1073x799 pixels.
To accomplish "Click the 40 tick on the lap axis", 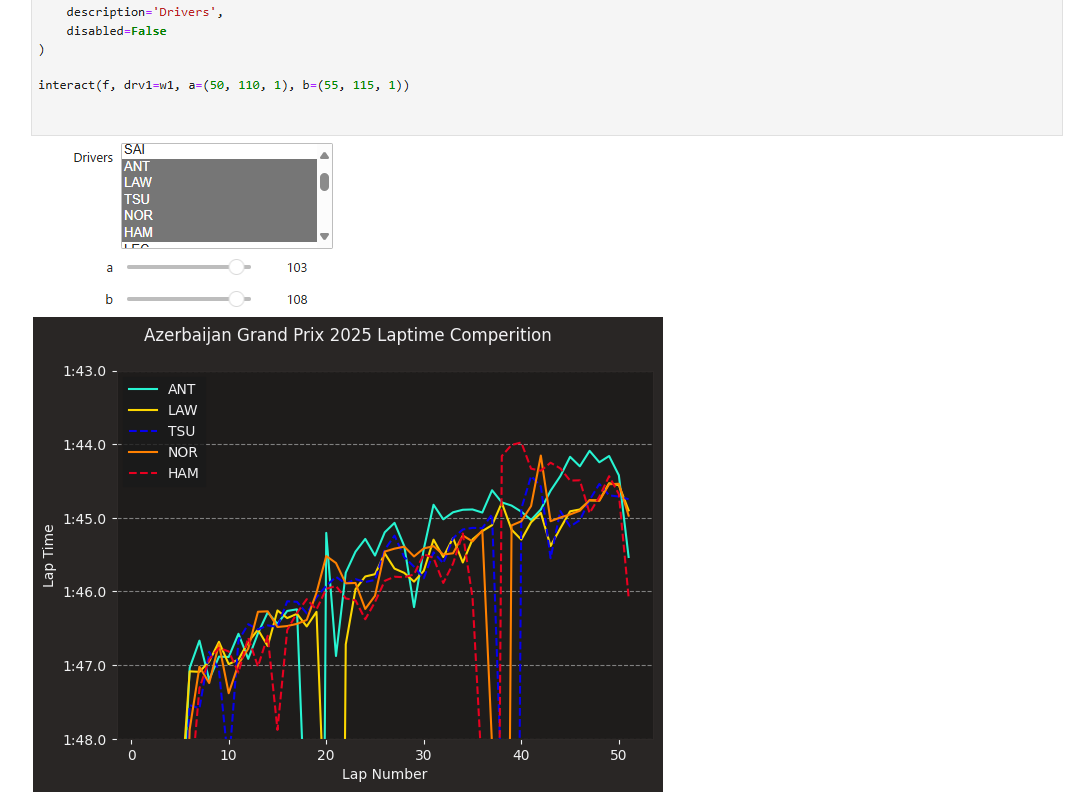I will click(521, 755).
